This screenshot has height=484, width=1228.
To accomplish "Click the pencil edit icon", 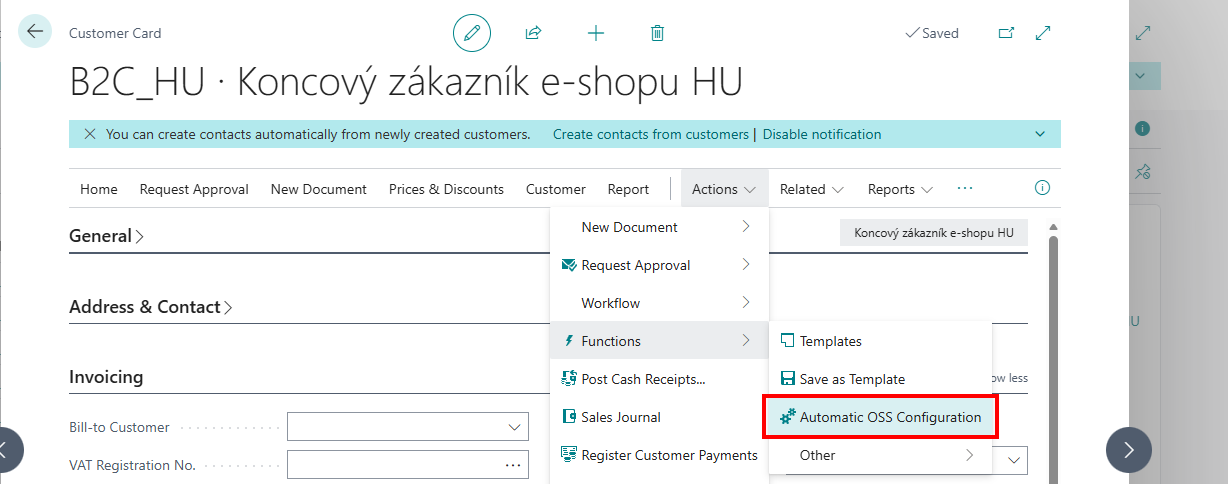I will [x=472, y=33].
